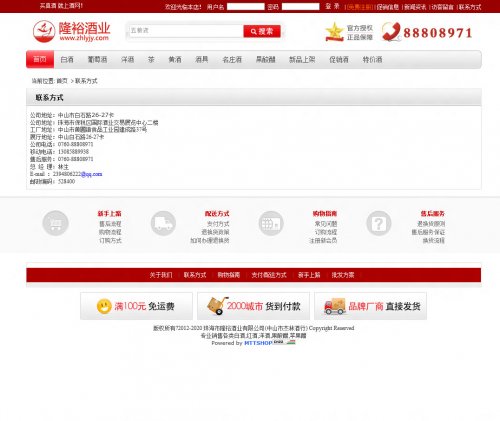Click the gray payment card icon

pyautogui.click(x=271, y=223)
